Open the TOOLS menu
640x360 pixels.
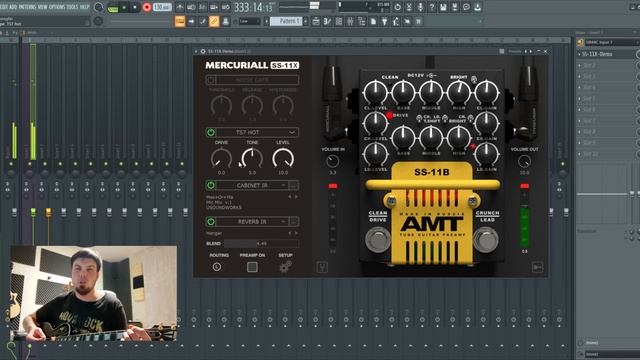click(x=72, y=7)
